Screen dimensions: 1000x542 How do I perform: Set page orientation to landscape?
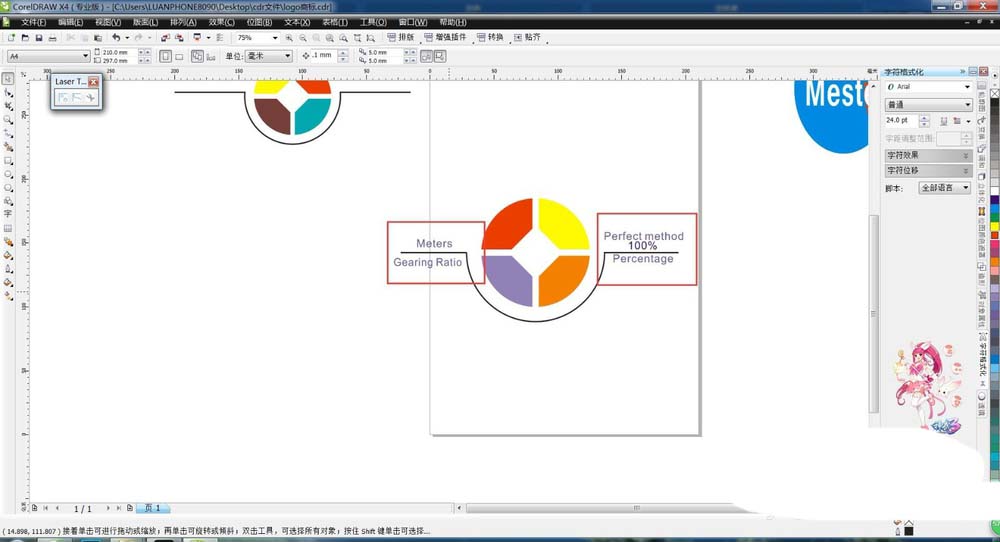click(x=179, y=56)
